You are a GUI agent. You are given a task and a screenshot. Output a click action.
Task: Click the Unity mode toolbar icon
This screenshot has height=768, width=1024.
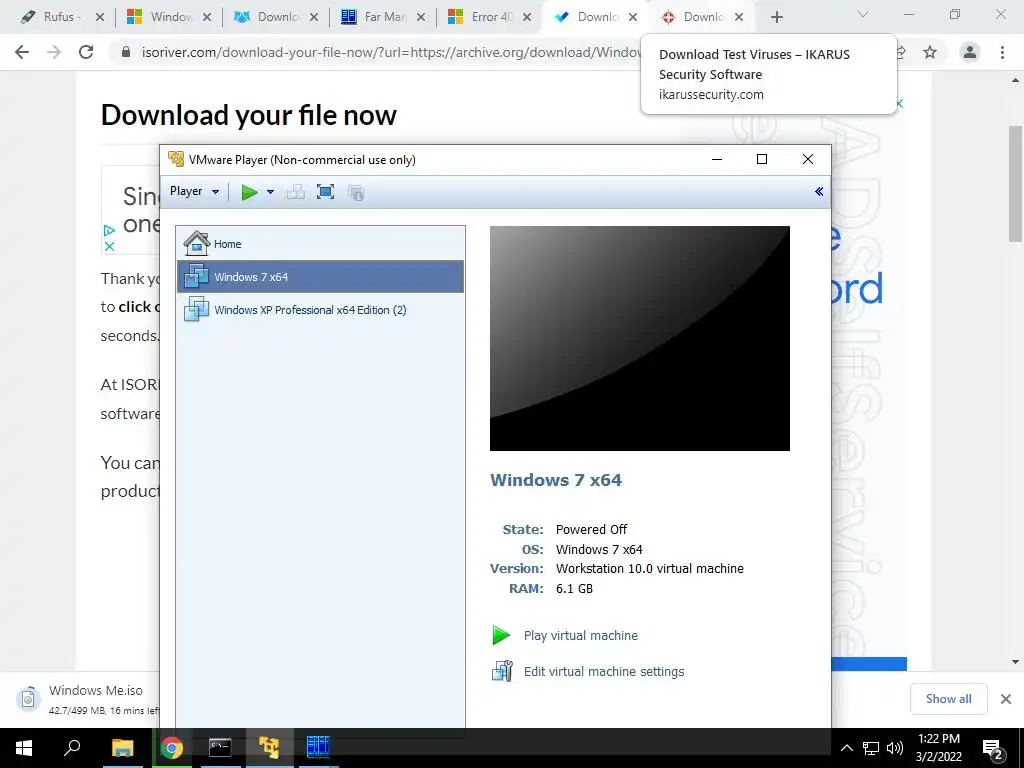coord(356,193)
